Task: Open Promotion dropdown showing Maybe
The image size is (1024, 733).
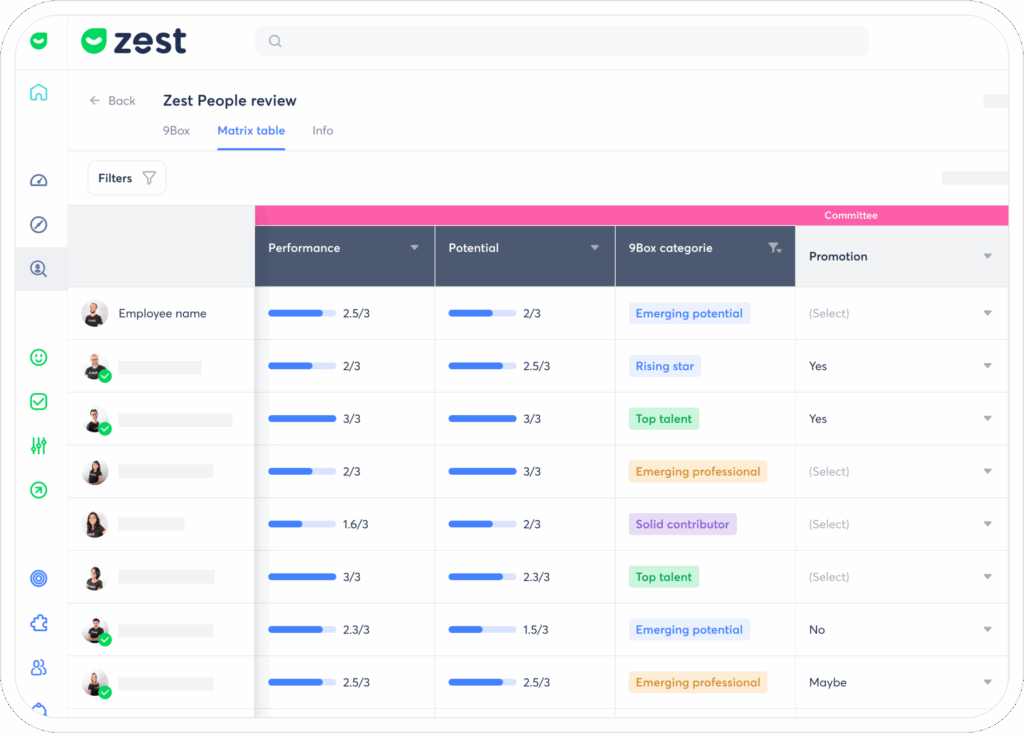Action: (x=901, y=683)
